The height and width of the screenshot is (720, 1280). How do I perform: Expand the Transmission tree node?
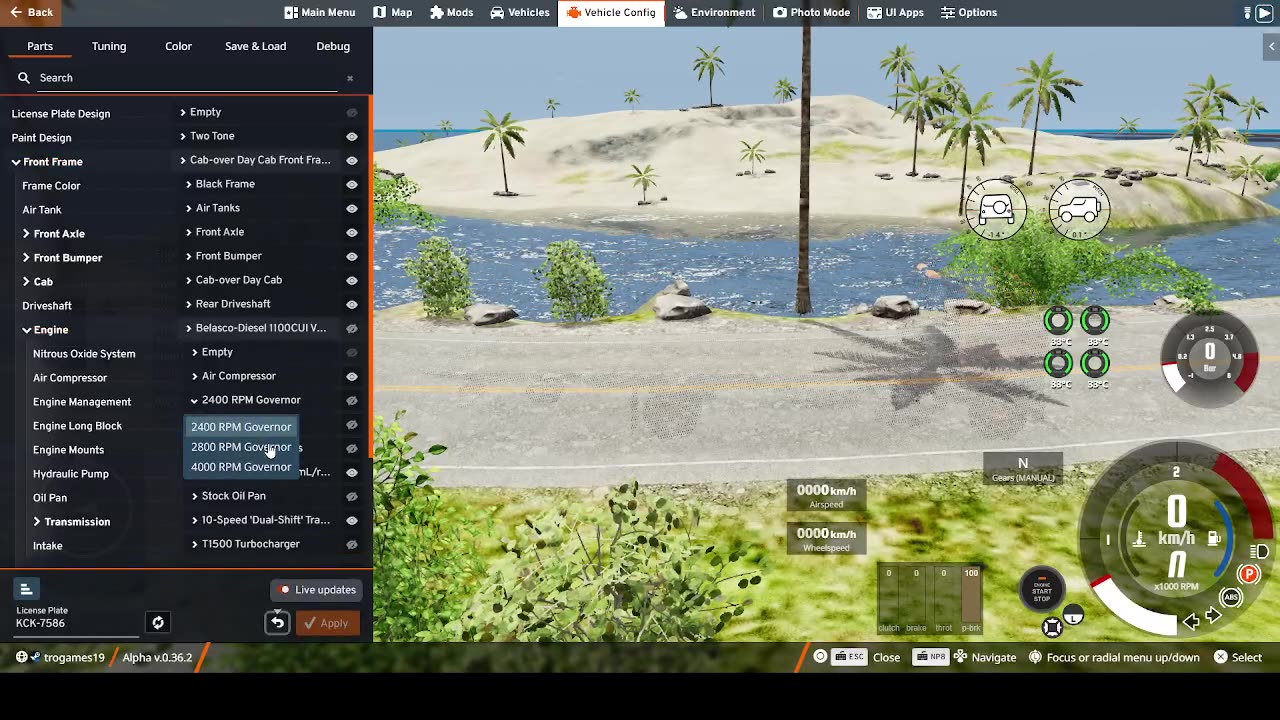click(x=37, y=522)
